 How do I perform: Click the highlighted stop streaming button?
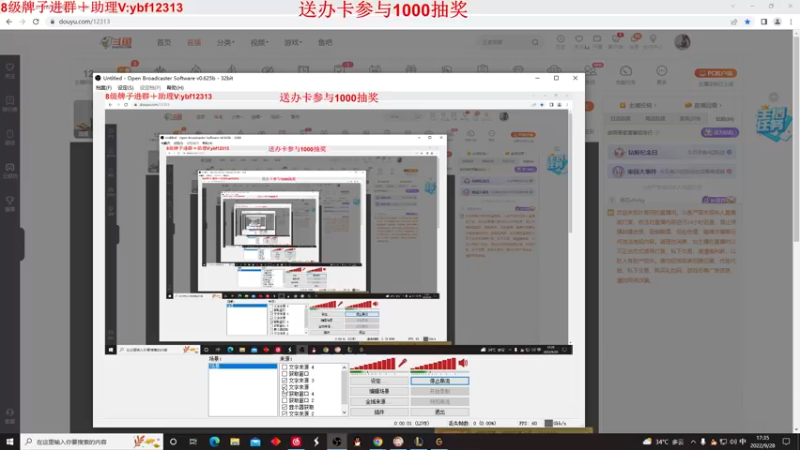tap(440, 381)
